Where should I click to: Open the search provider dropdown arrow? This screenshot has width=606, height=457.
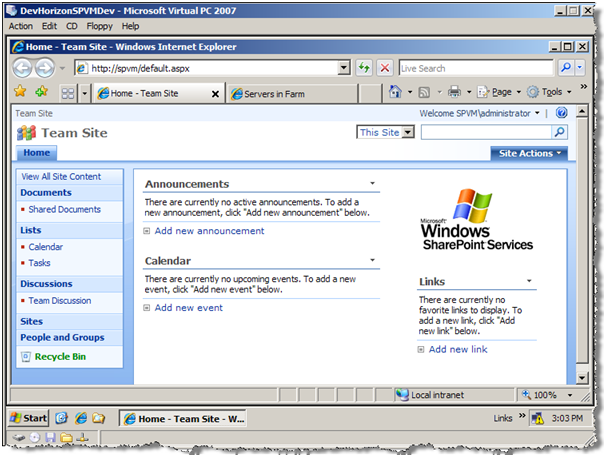(580, 68)
